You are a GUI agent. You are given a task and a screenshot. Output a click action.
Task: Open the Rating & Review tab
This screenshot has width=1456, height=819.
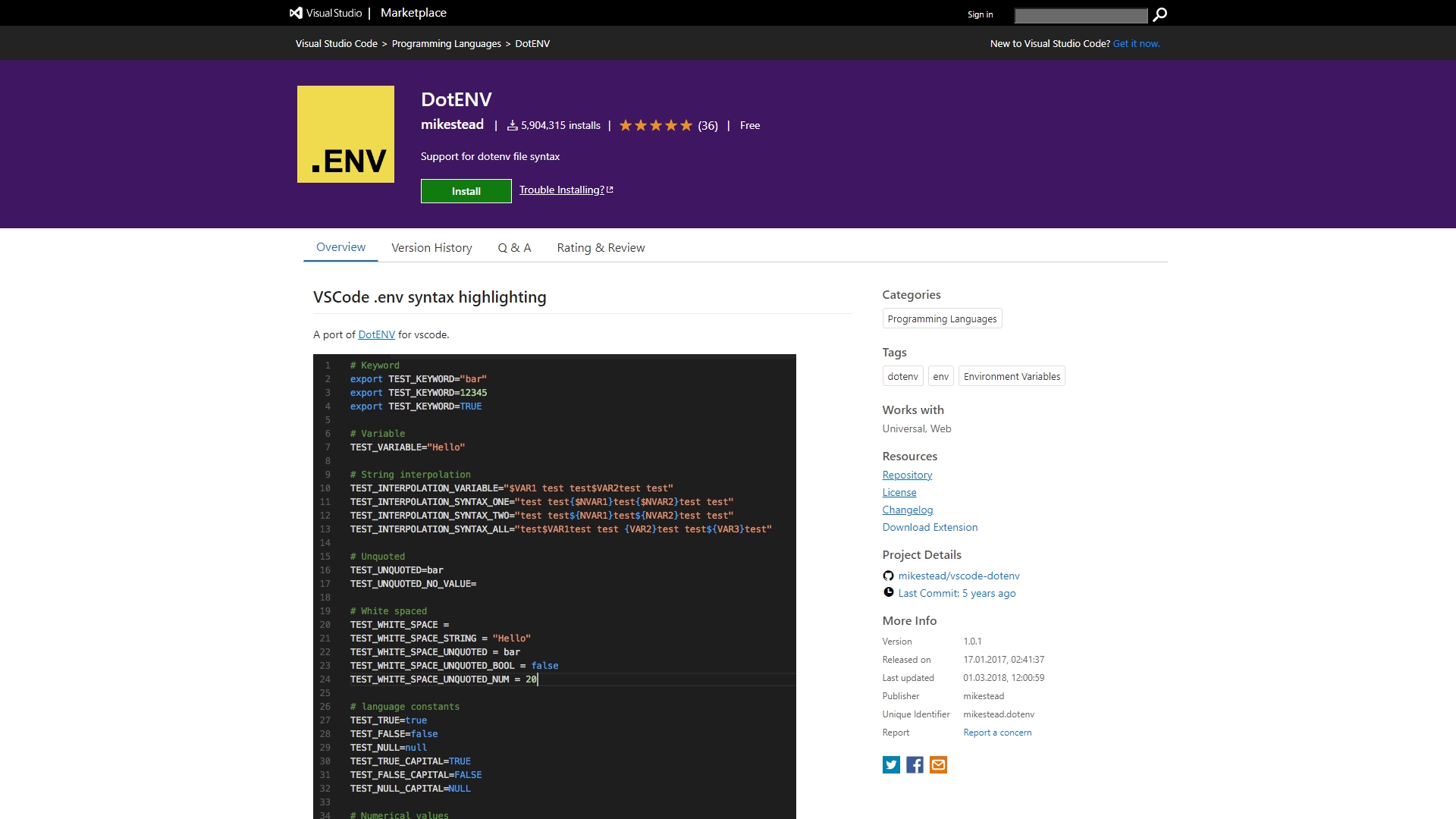point(601,248)
